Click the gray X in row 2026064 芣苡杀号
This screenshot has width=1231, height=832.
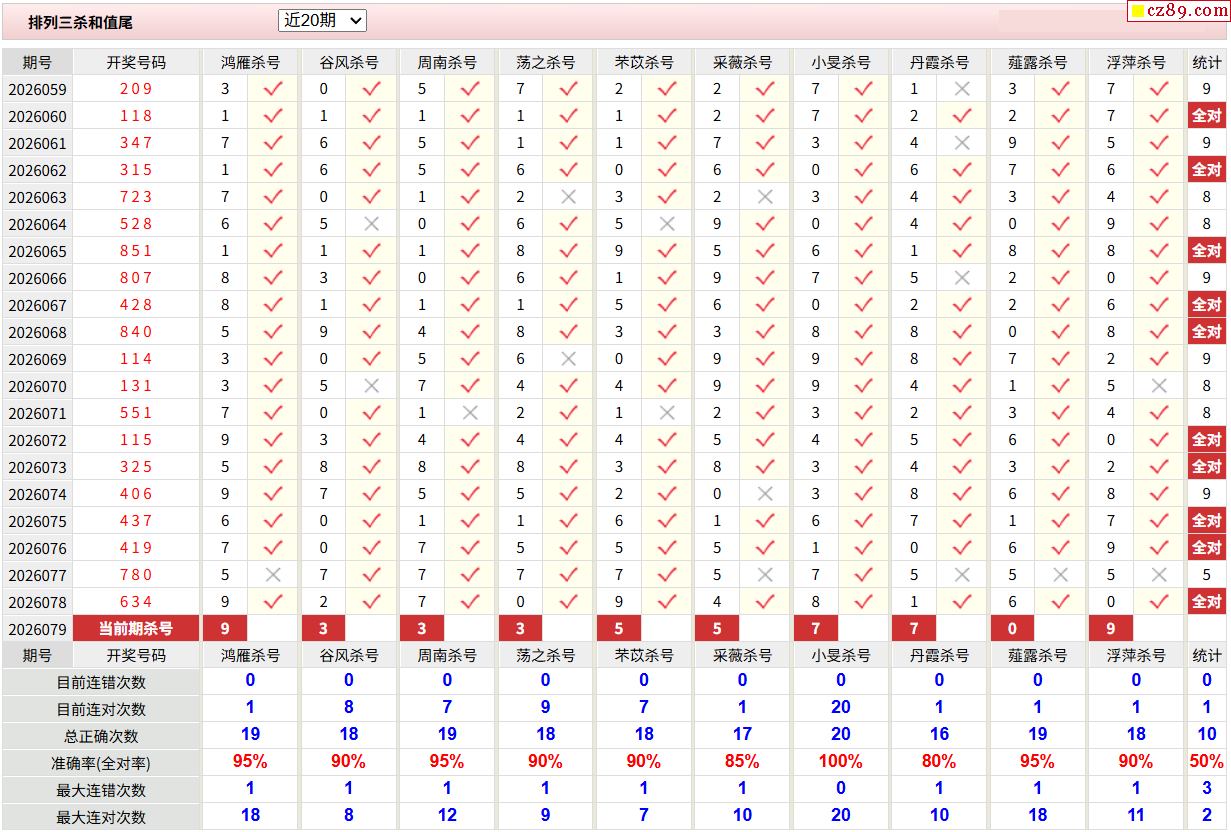(x=667, y=224)
